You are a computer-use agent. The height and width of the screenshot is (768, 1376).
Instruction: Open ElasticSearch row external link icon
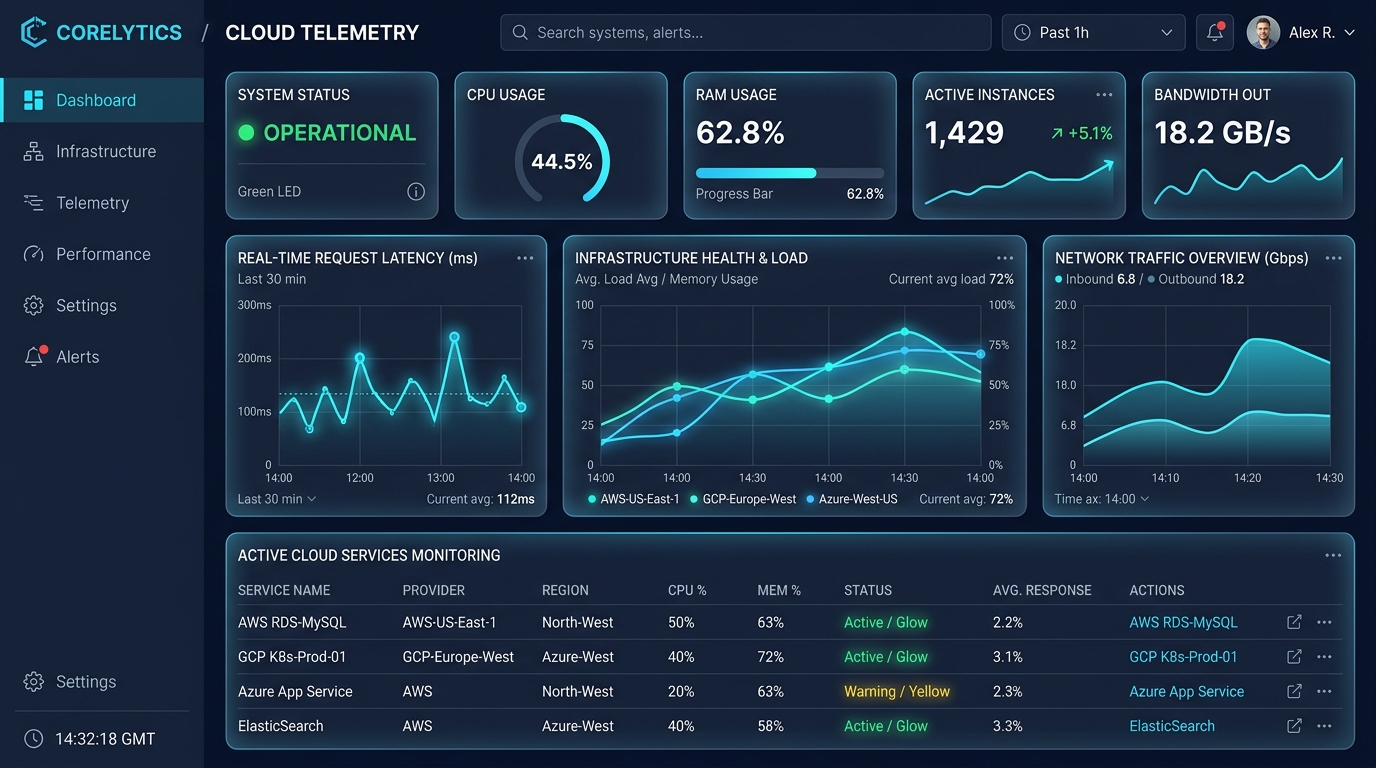[1294, 726]
